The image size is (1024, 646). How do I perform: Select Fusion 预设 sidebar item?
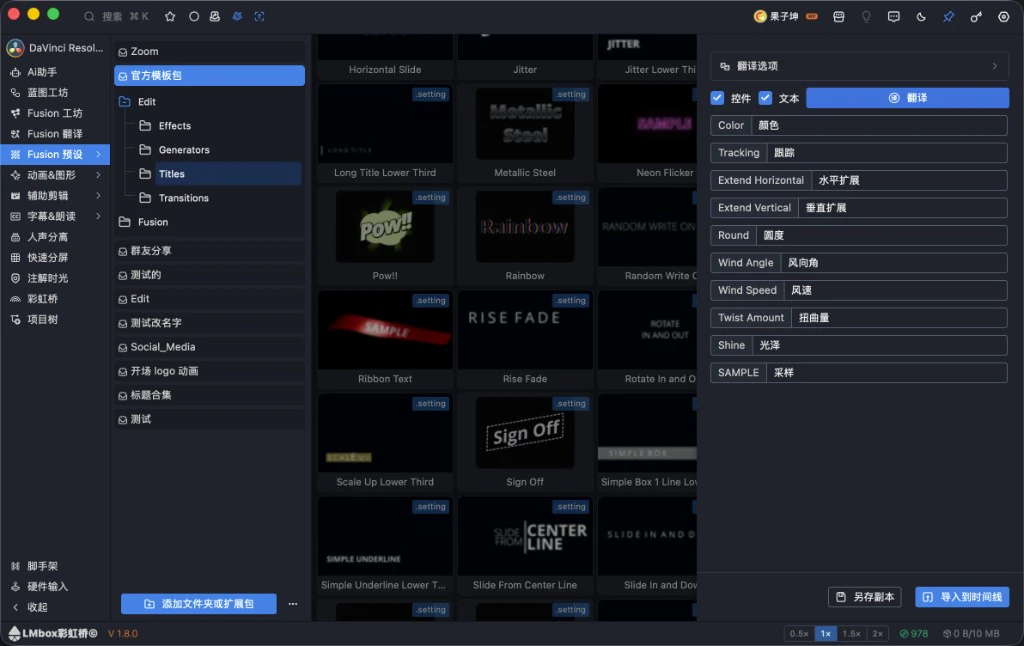click(56, 154)
